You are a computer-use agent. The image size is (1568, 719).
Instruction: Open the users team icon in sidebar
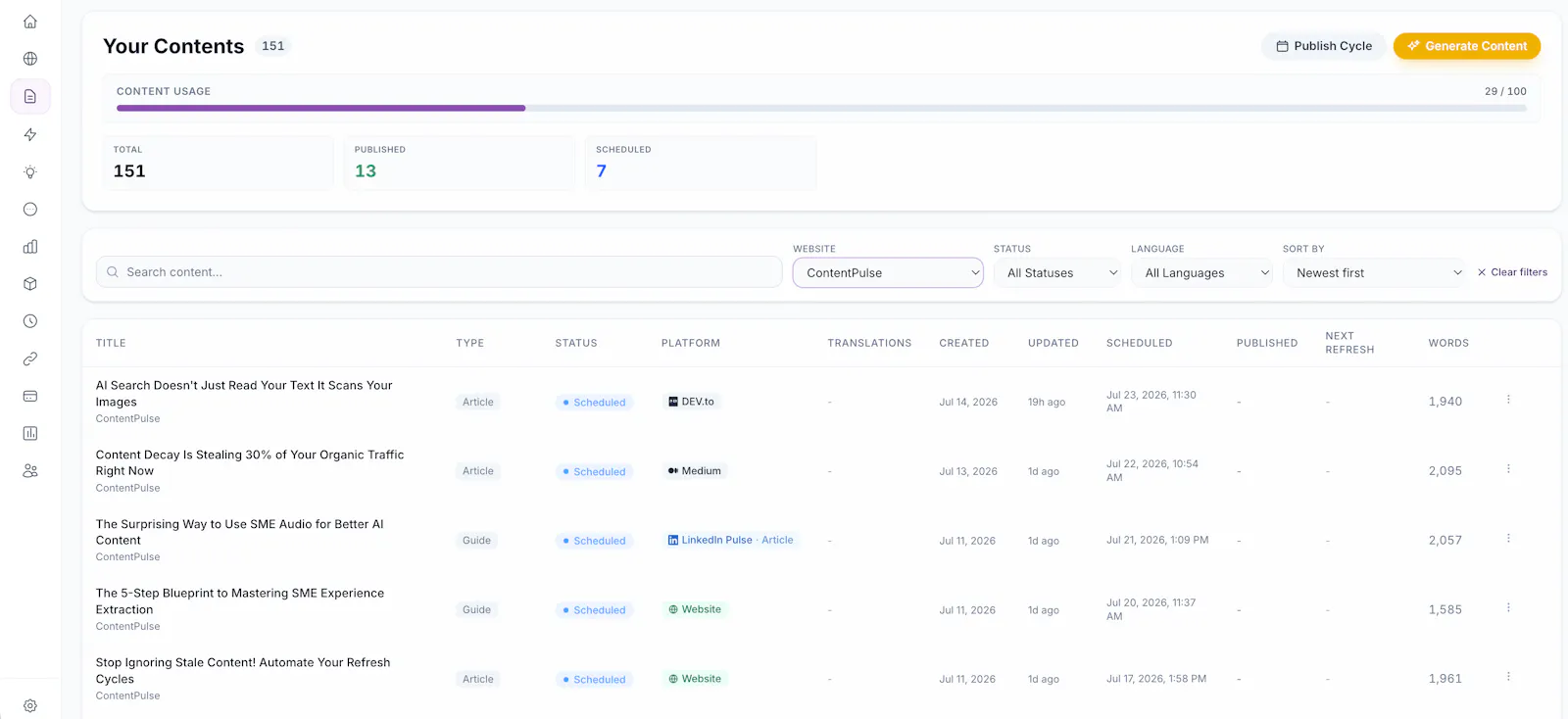tap(30, 470)
